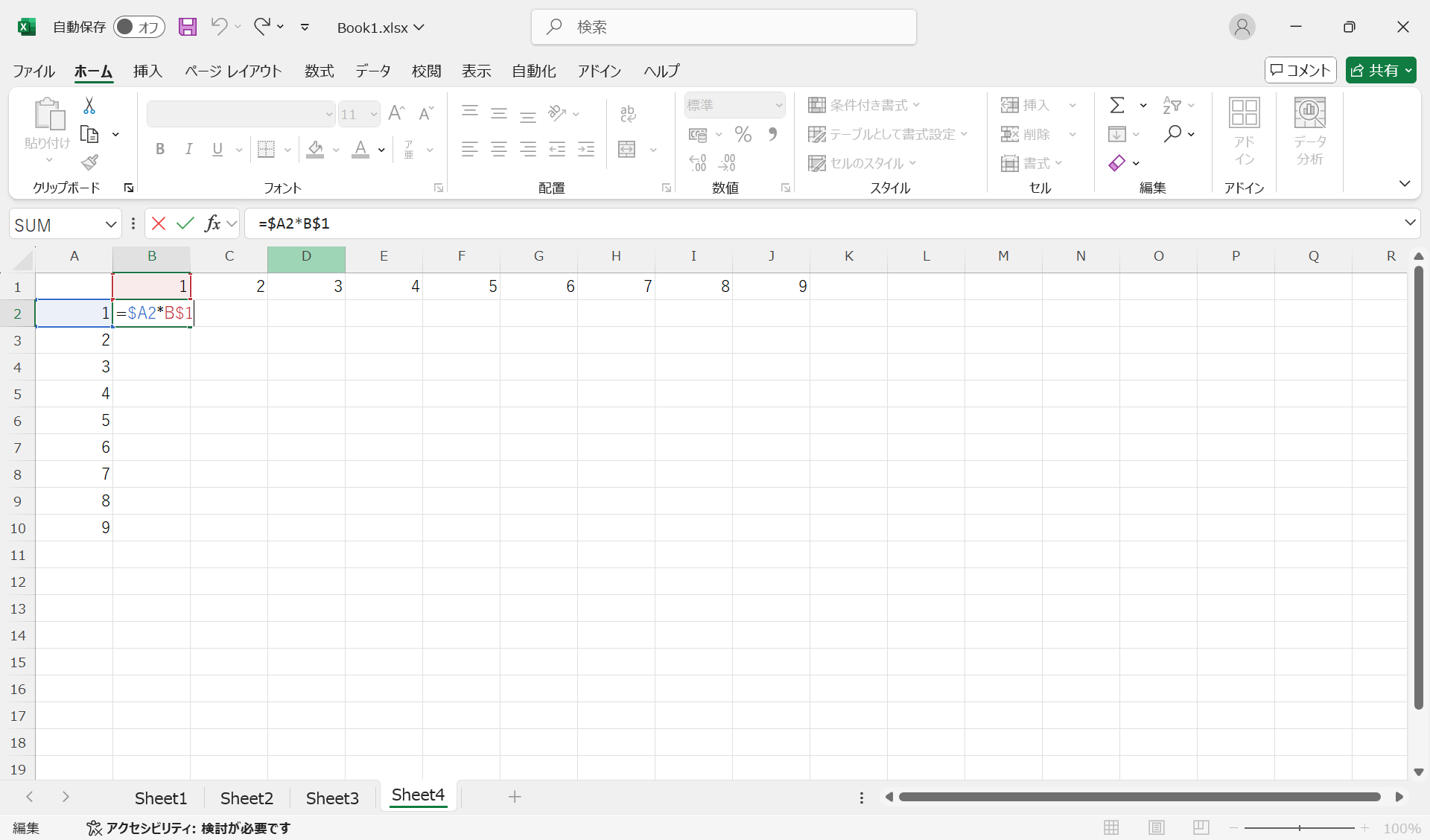Click the 検索 search box
This screenshot has width=1430, height=840.
pos(723,27)
